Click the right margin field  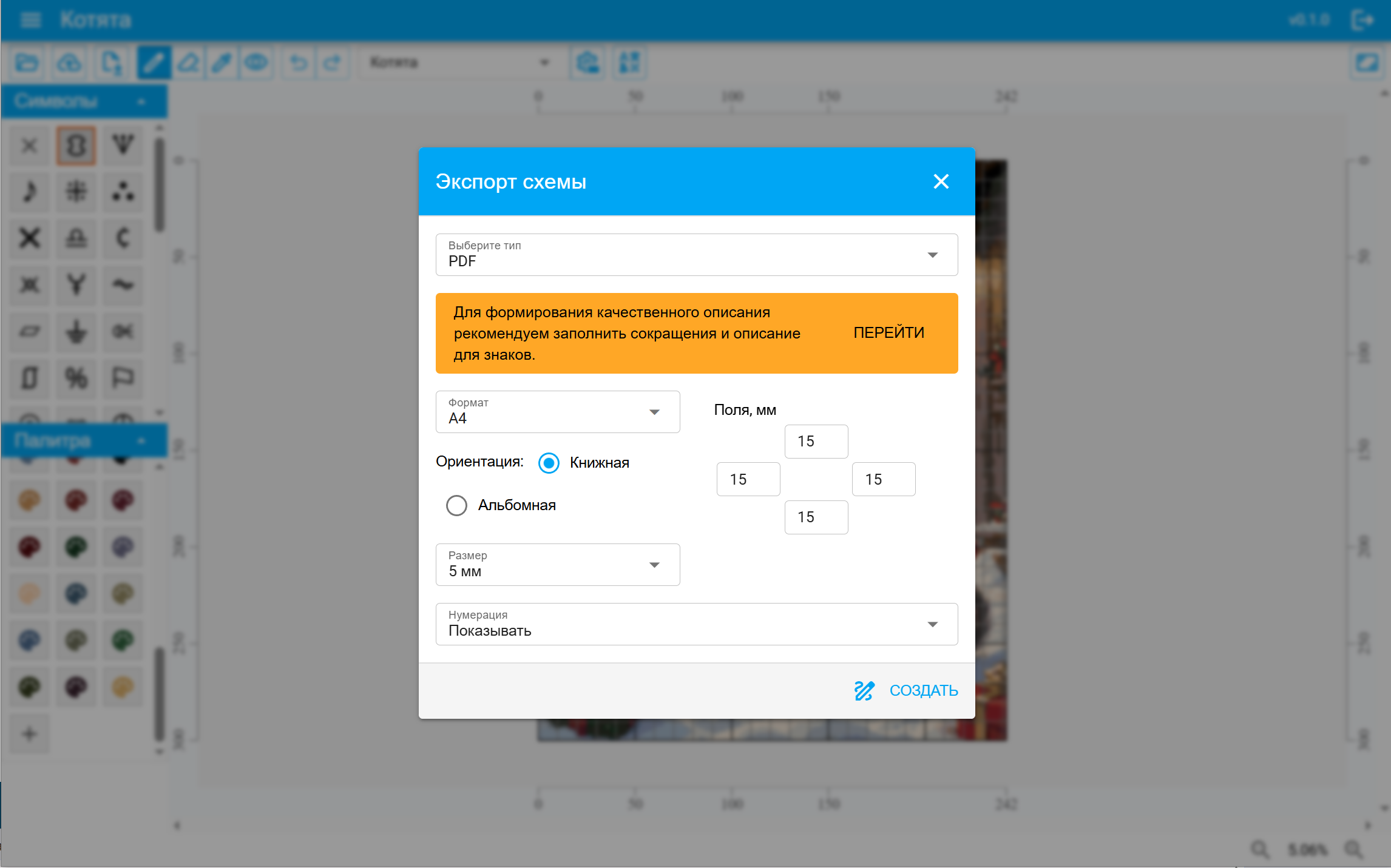point(884,479)
